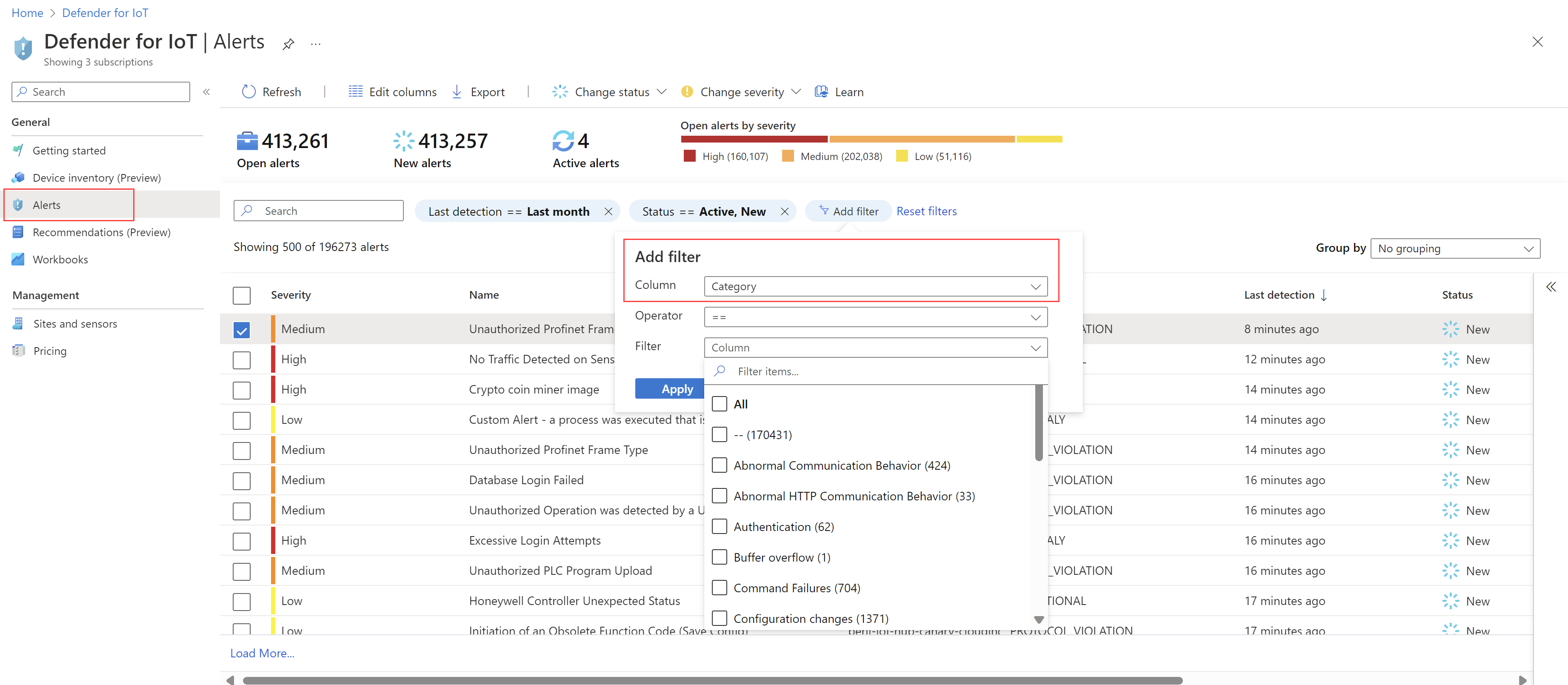Check the Authentication (62) category filter

(x=720, y=526)
